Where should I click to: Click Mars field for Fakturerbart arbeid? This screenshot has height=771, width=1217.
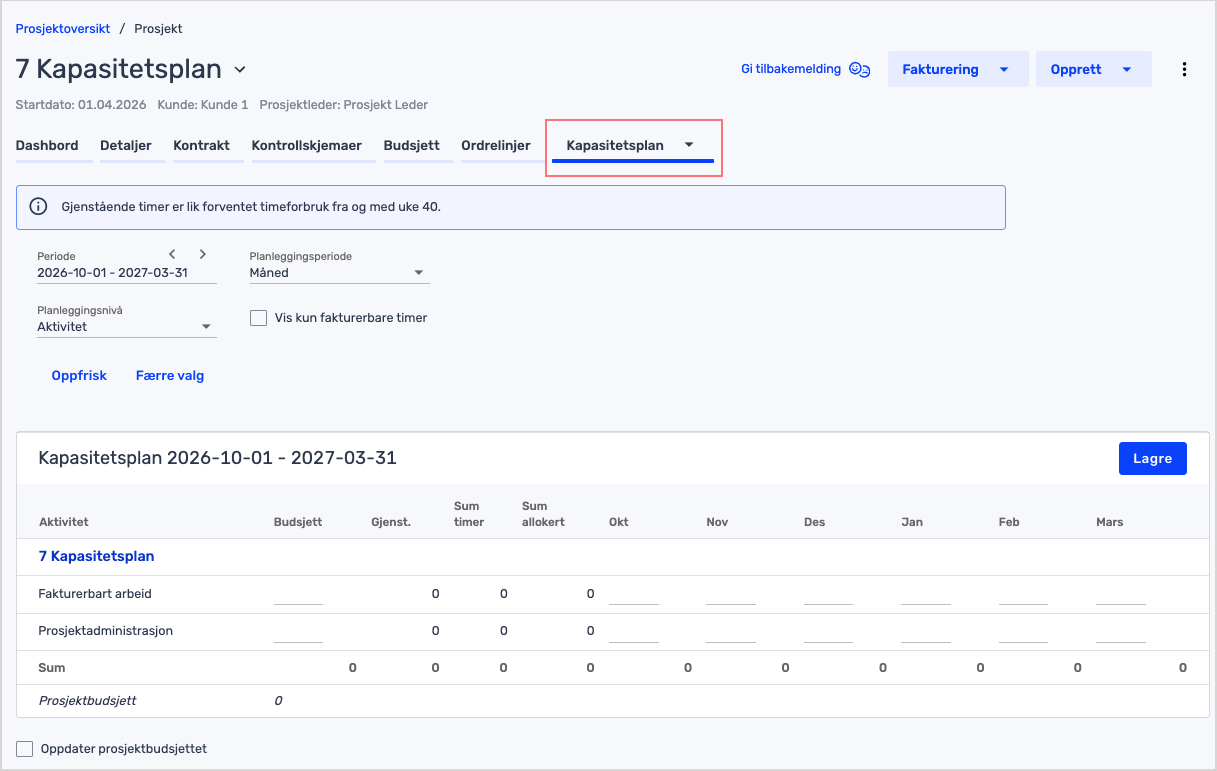[1121, 594]
